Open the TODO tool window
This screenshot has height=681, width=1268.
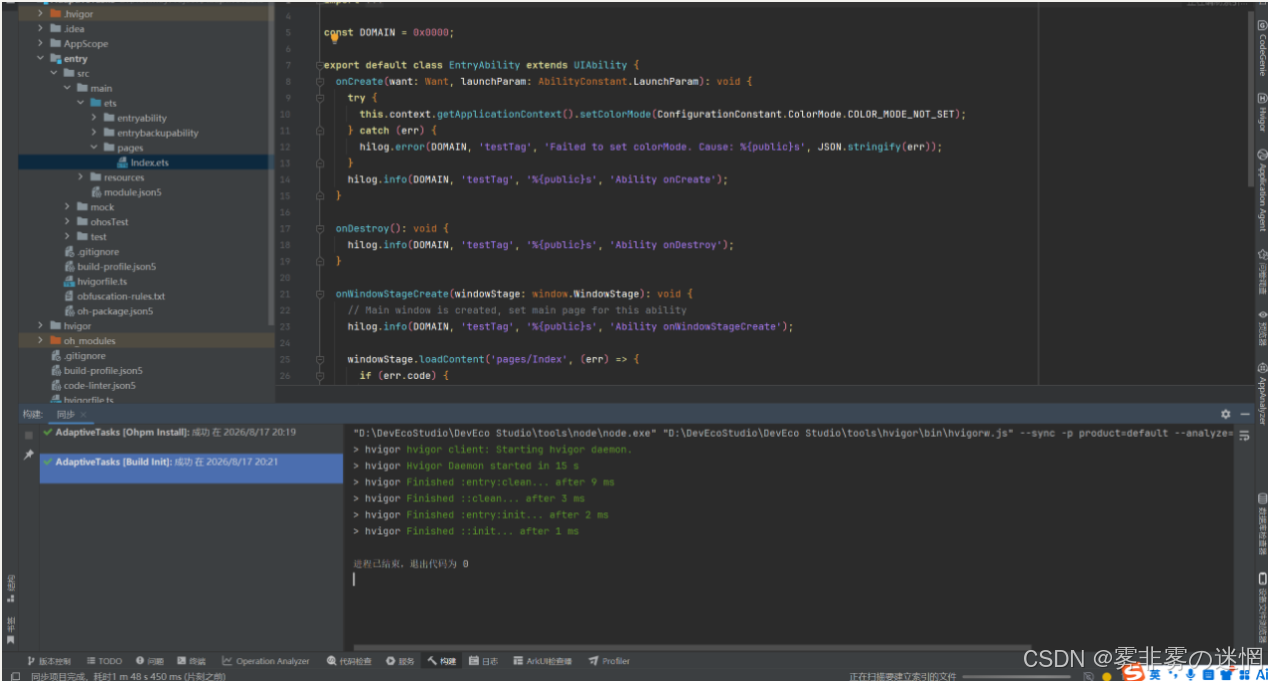(104, 661)
